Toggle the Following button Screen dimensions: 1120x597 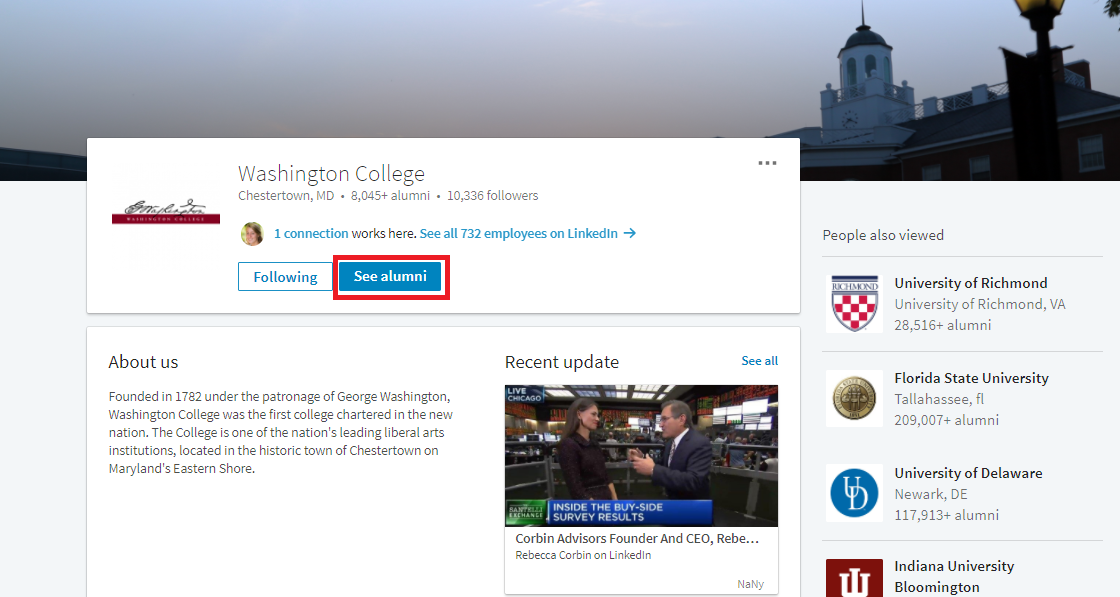(x=285, y=276)
